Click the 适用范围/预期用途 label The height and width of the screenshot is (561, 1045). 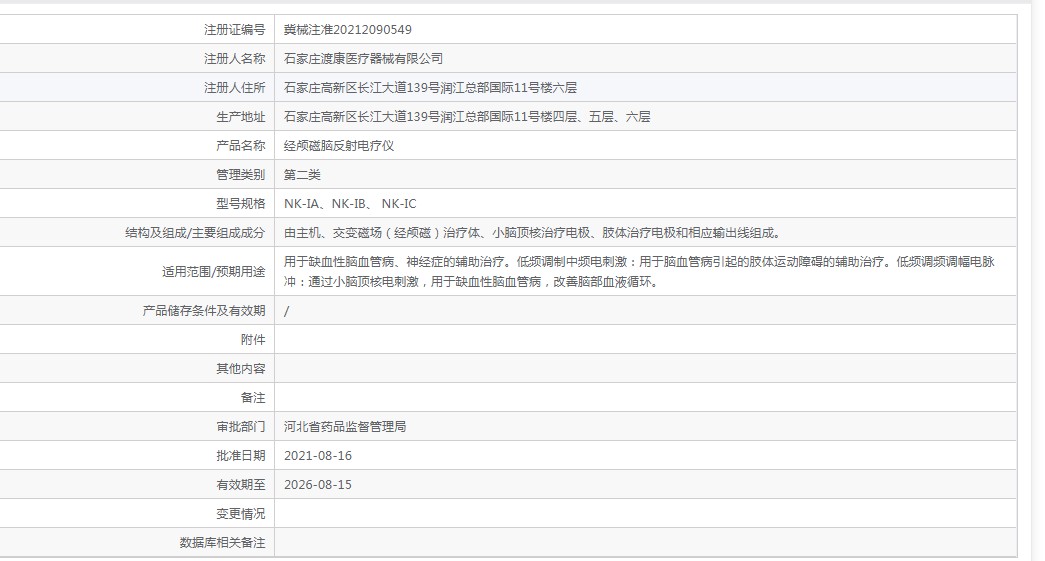(x=213, y=271)
